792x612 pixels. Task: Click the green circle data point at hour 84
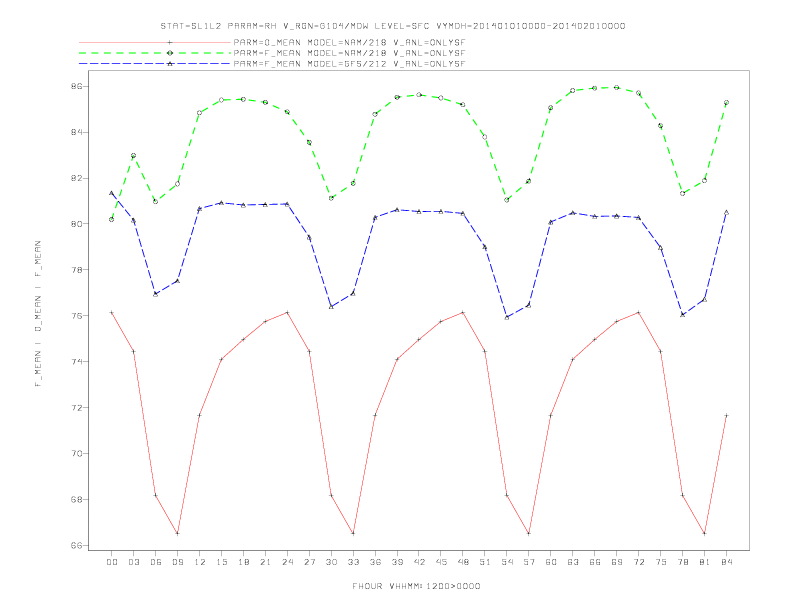[x=726, y=103]
